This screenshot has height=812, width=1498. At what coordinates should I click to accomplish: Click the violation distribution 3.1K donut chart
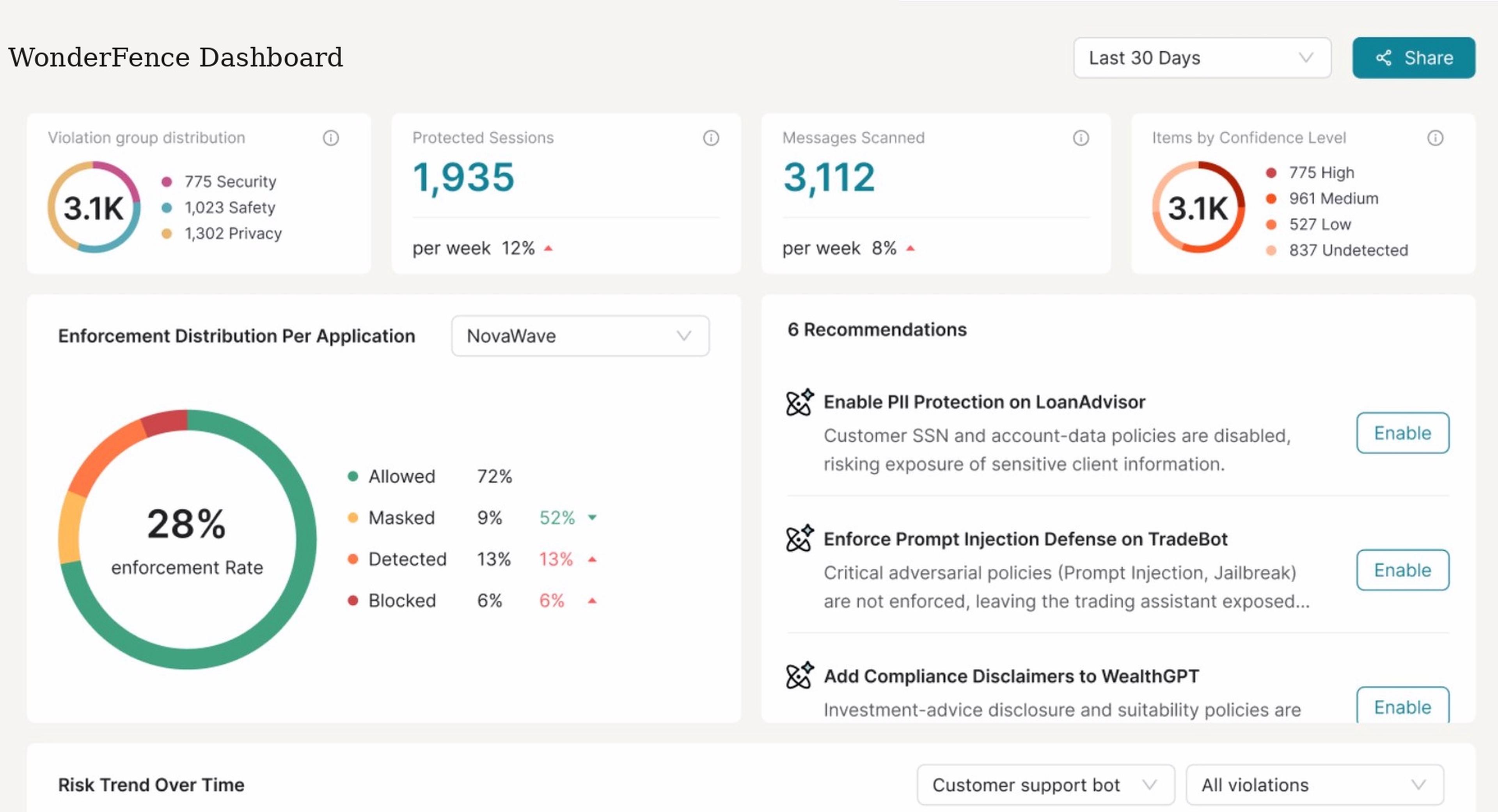point(94,207)
